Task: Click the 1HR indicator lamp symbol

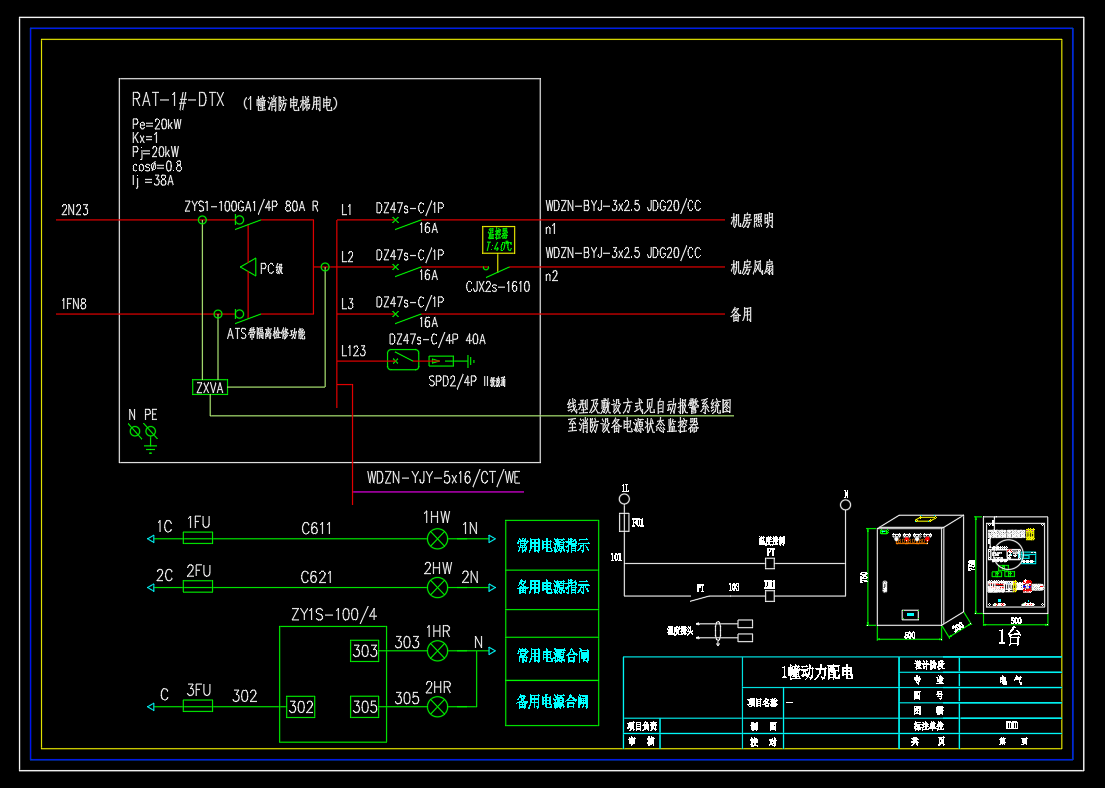Action: 438,651
